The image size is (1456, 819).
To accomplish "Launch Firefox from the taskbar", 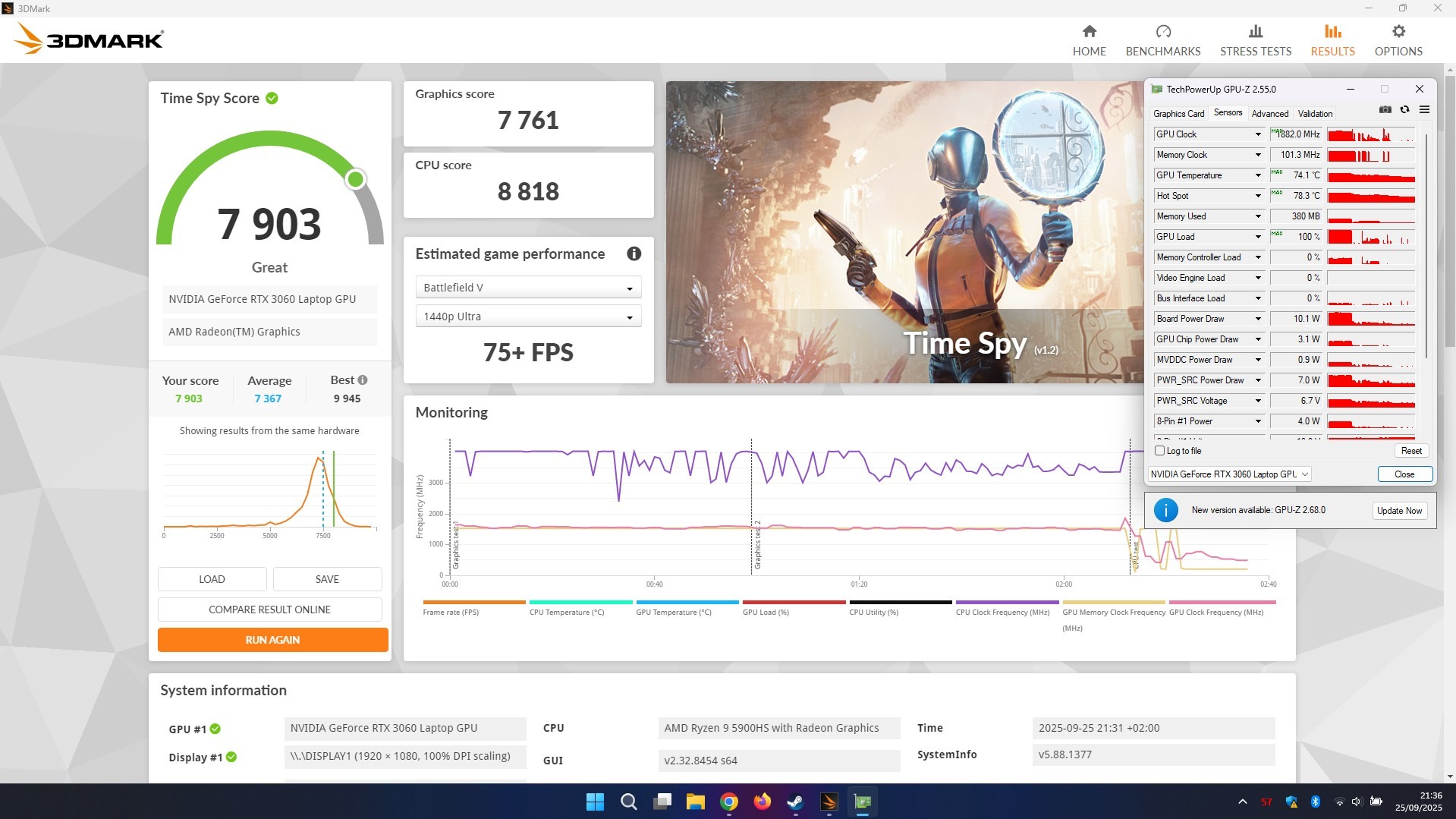I will [x=762, y=802].
